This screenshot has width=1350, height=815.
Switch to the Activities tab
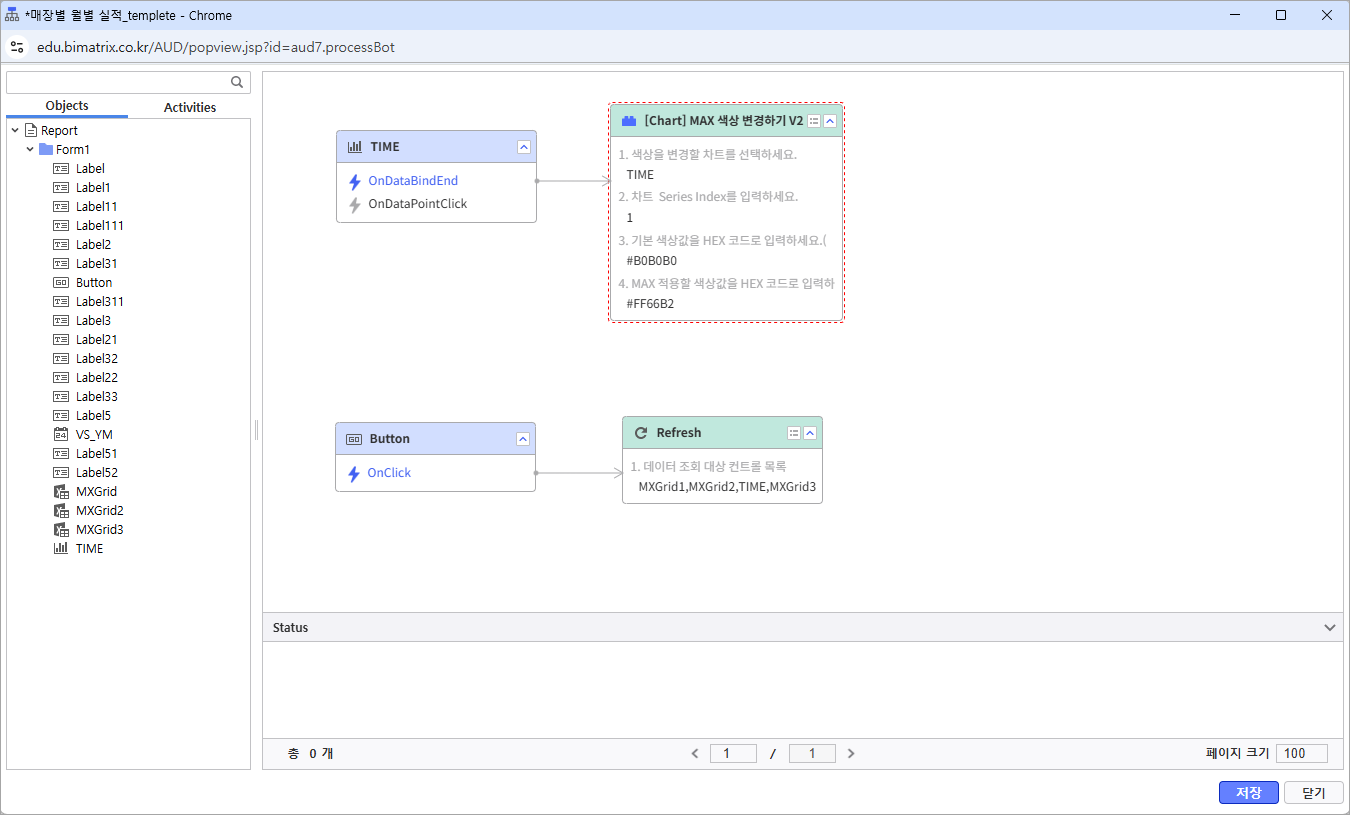(x=190, y=107)
